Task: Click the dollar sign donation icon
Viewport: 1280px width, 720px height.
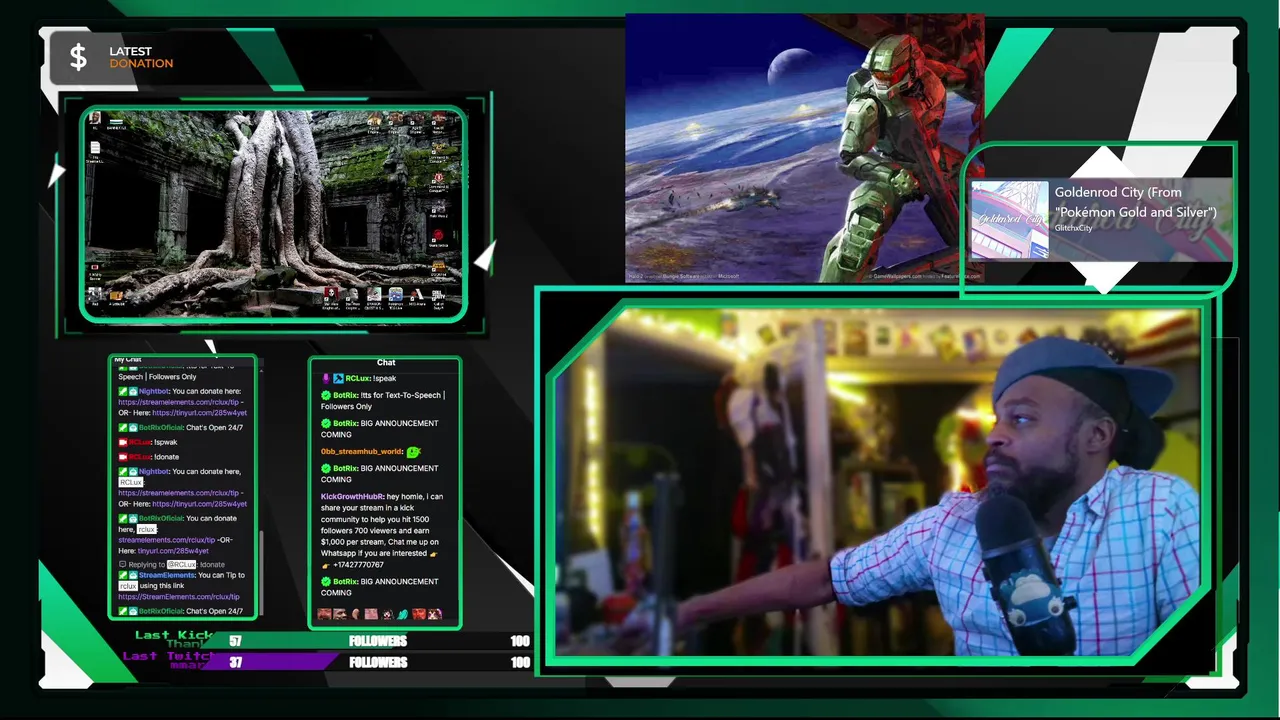Action: pos(78,57)
